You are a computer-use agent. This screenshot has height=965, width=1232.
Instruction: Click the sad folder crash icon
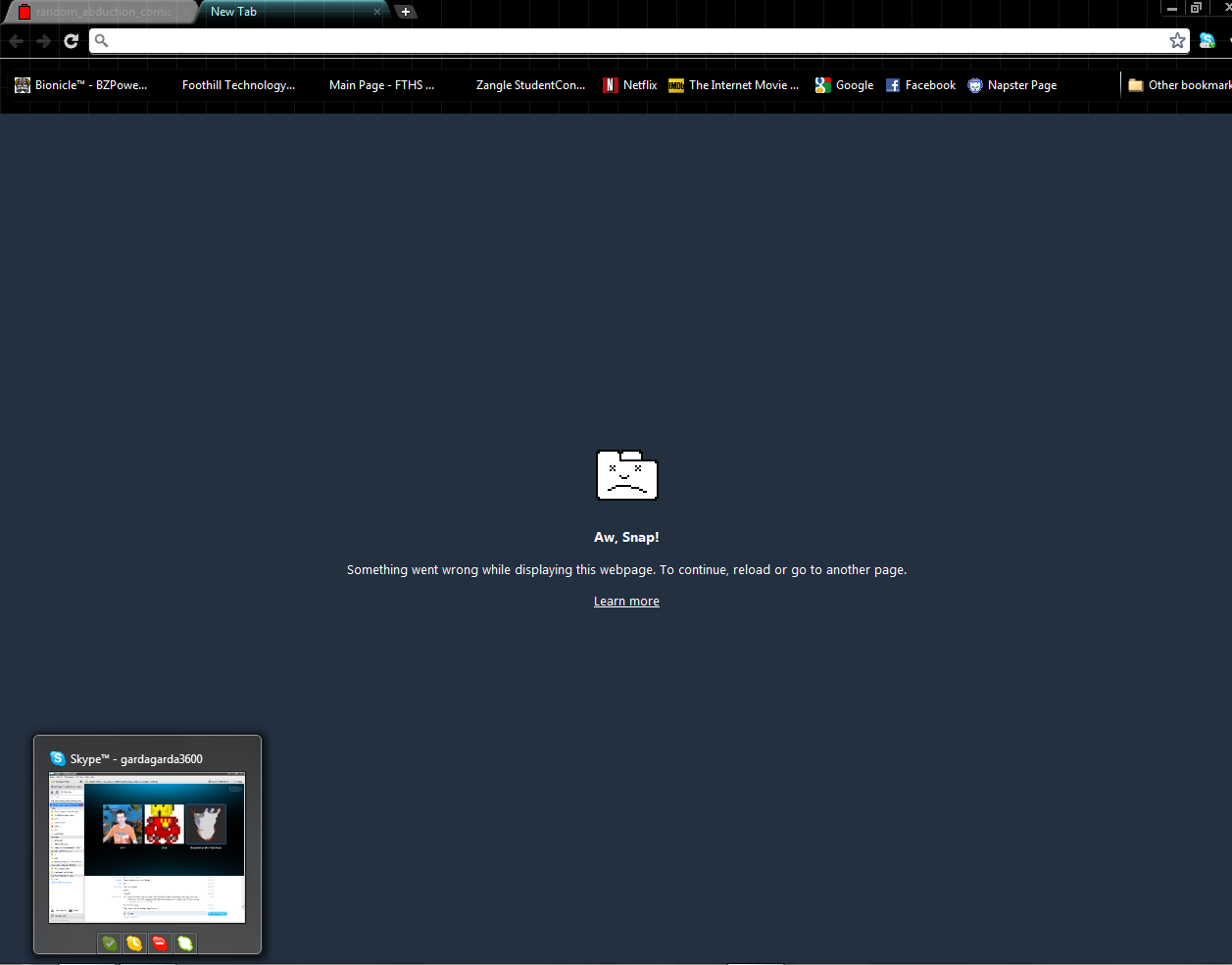coord(627,475)
